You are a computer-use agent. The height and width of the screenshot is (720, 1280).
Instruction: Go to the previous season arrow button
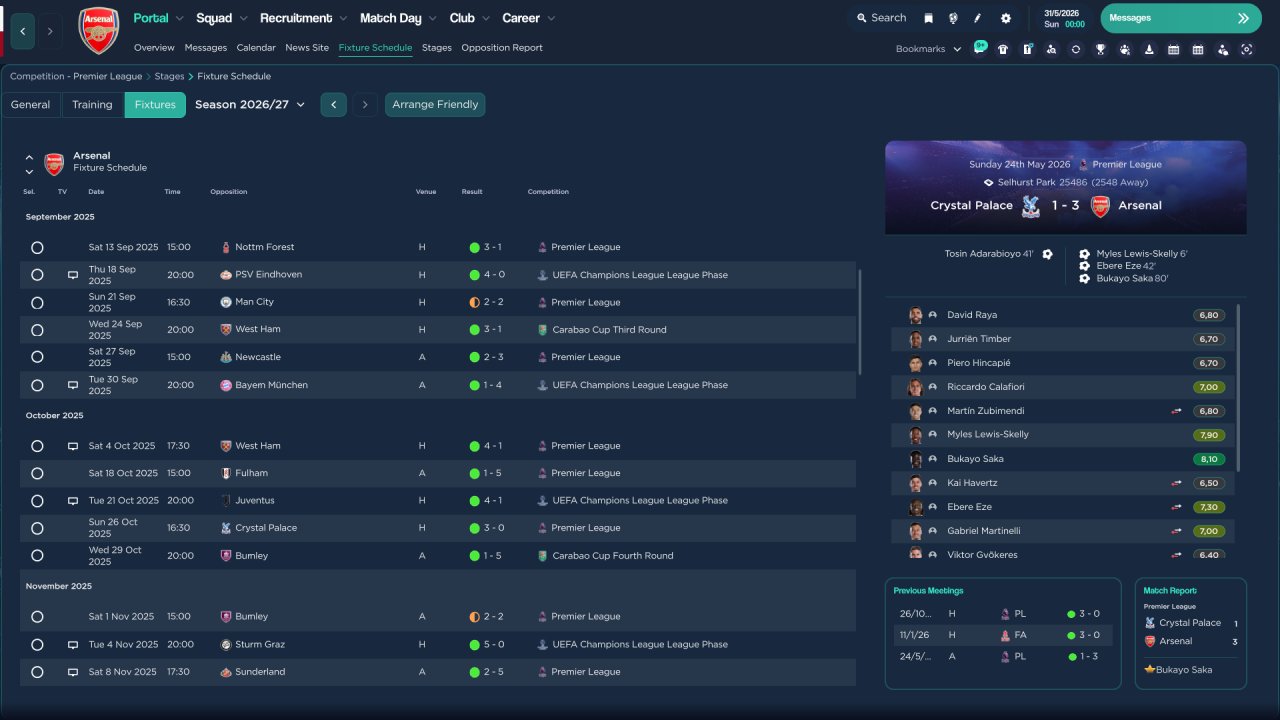334,105
